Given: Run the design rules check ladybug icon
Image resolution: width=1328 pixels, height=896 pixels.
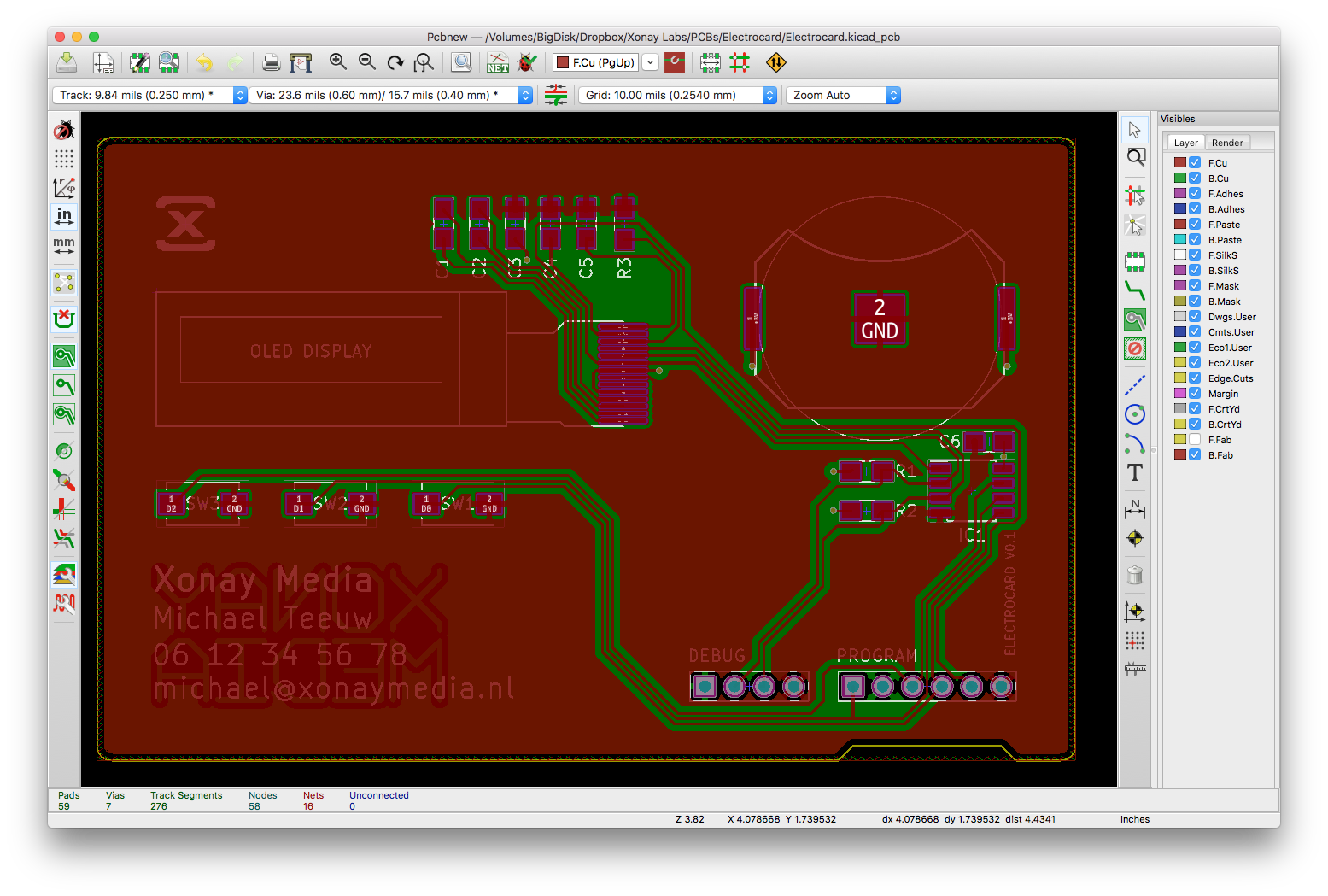Looking at the screenshot, I should [x=527, y=62].
